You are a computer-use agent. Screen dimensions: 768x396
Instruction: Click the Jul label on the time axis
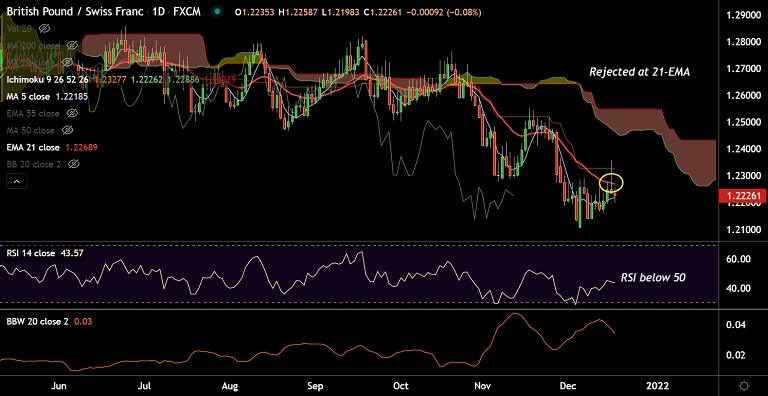point(144,385)
